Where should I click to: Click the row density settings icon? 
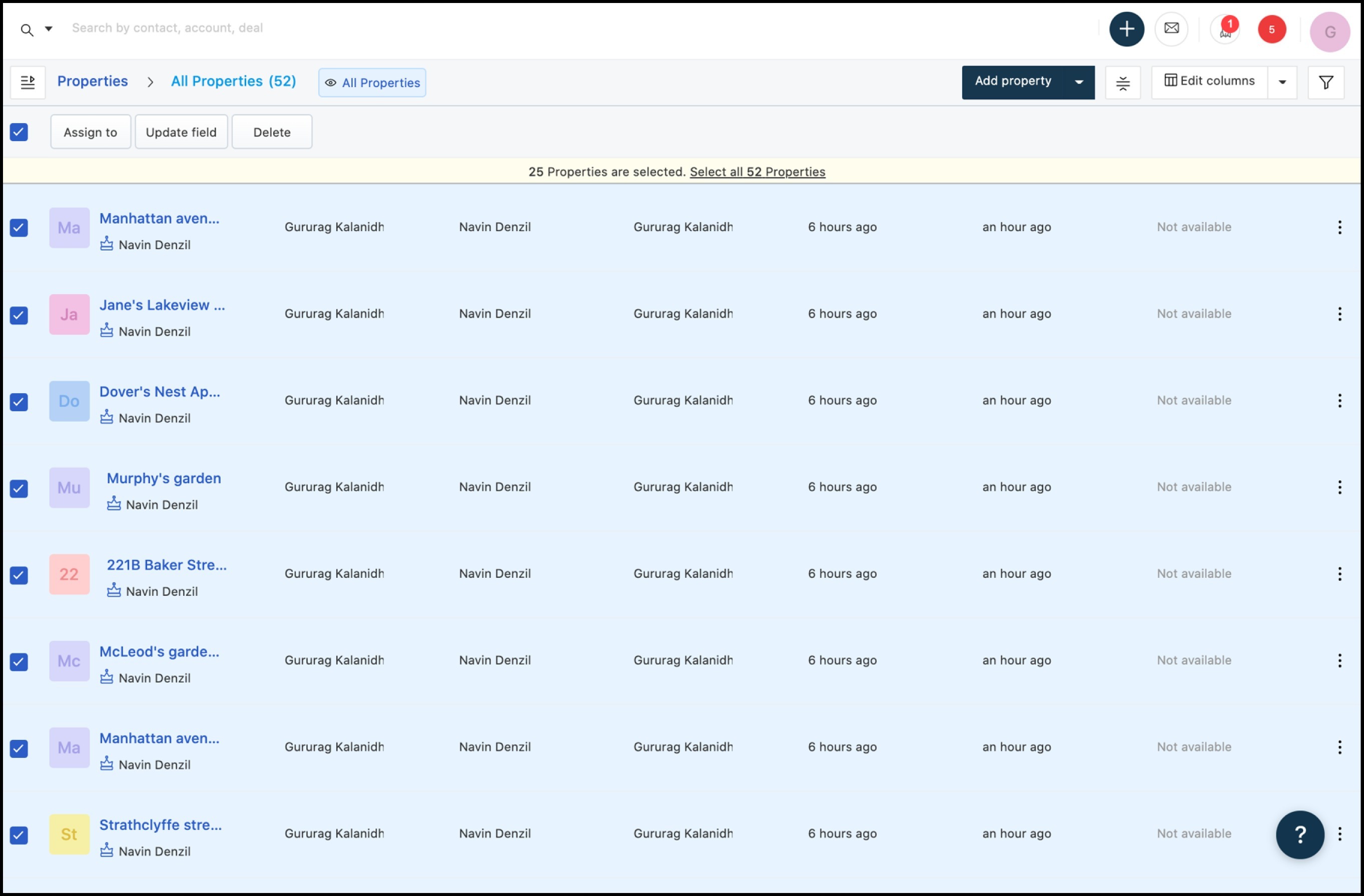tap(1123, 83)
